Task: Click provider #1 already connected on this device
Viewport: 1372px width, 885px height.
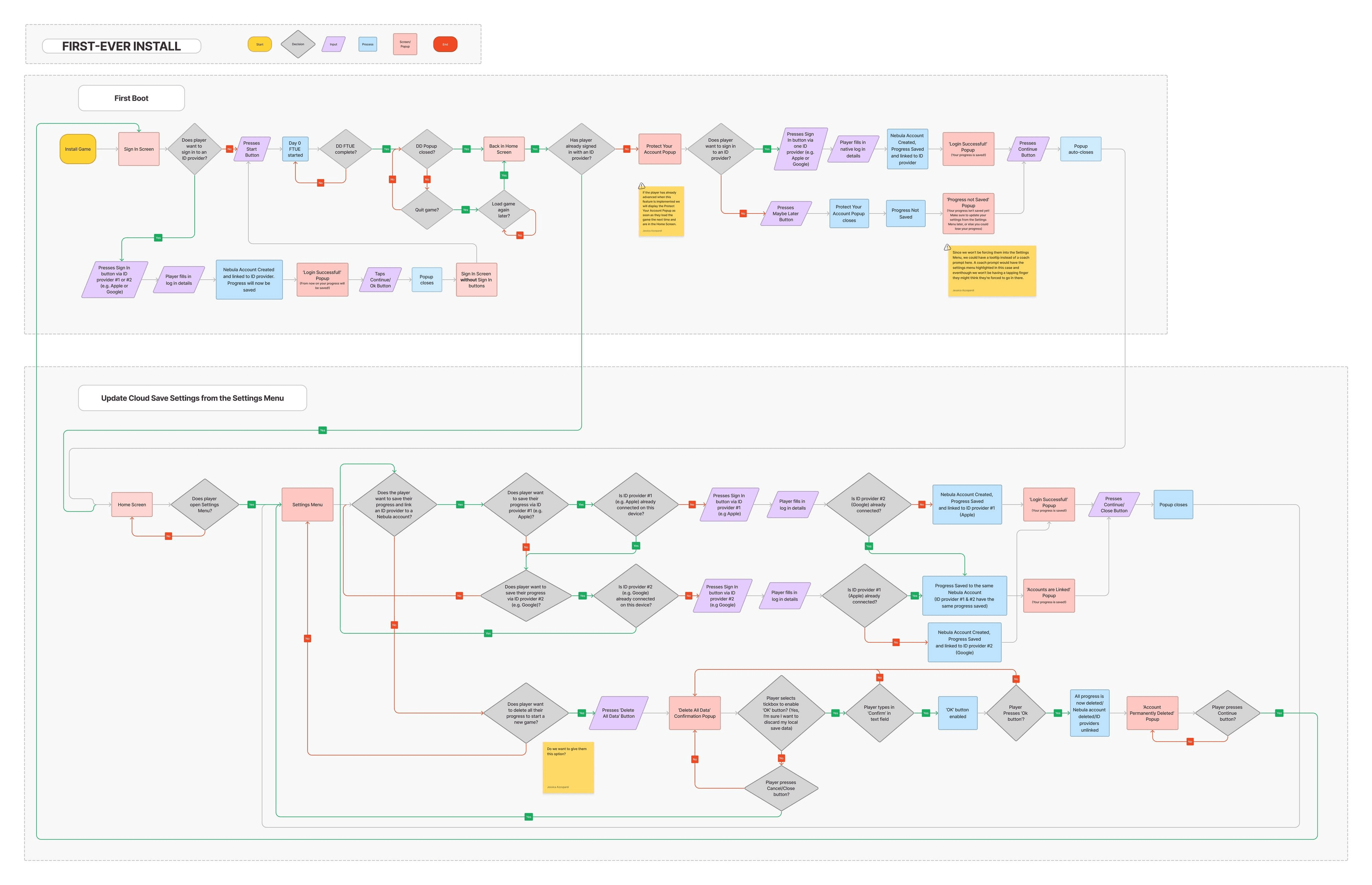Action: point(635,505)
